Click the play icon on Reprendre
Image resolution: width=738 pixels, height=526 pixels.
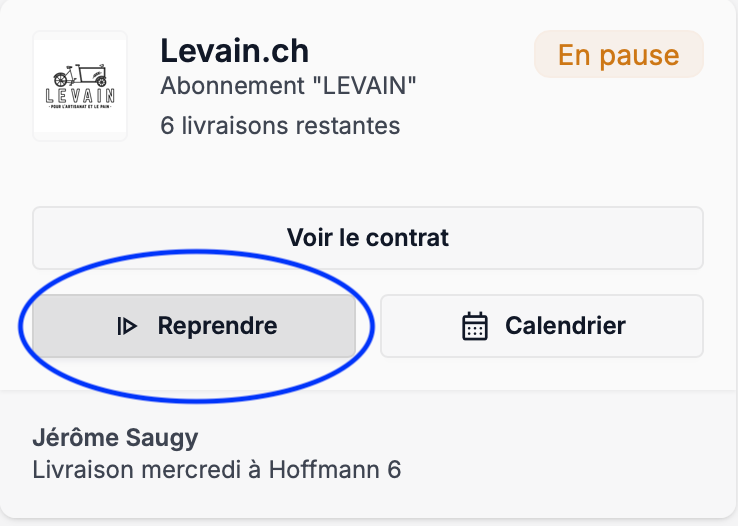pos(127,326)
